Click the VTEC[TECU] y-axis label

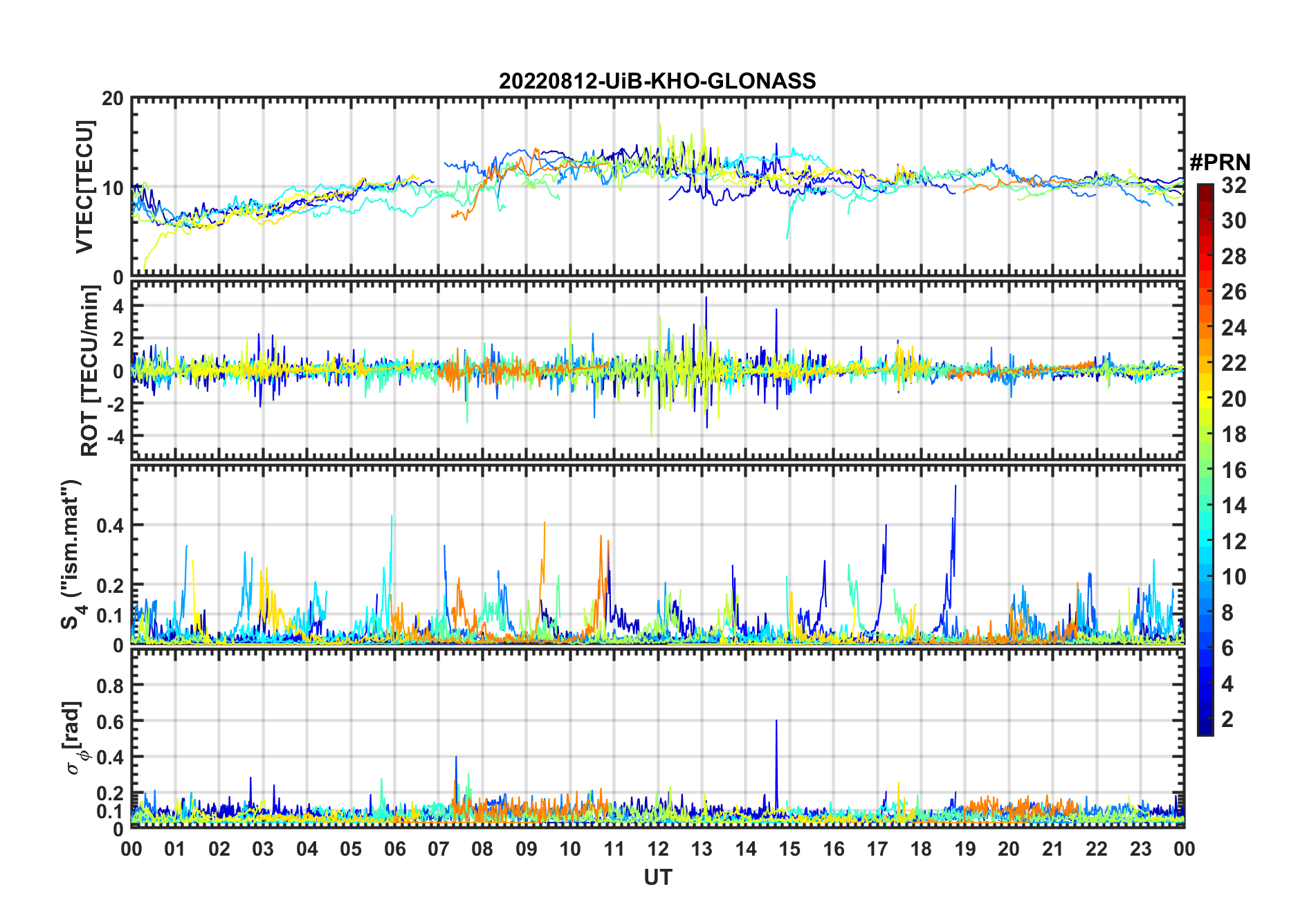tap(84, 187)
